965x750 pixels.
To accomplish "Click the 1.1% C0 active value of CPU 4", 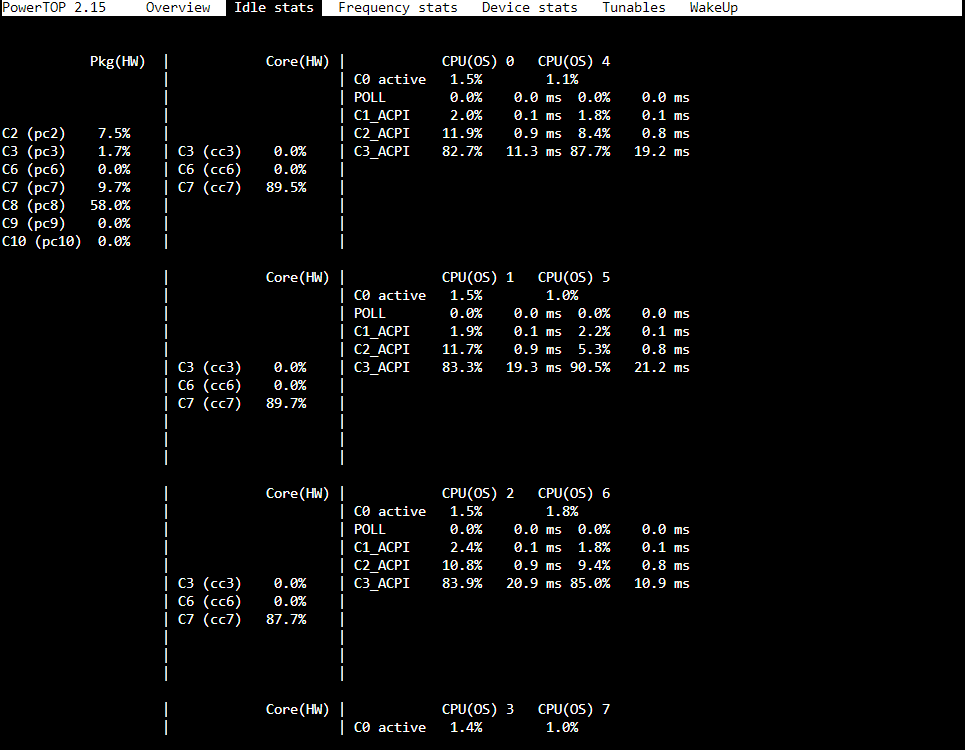I will [563, 79].
